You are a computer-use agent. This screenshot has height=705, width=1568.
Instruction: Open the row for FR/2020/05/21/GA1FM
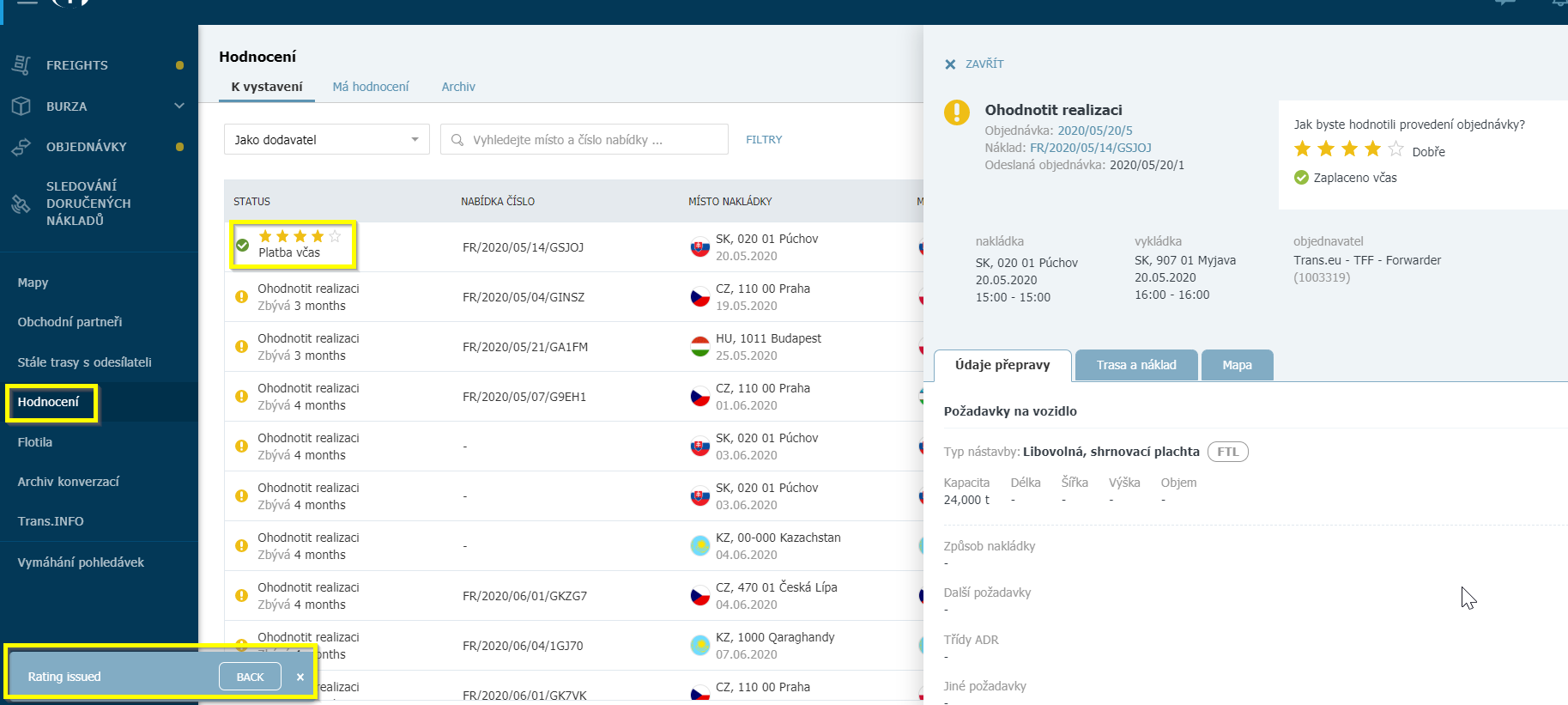573,347
